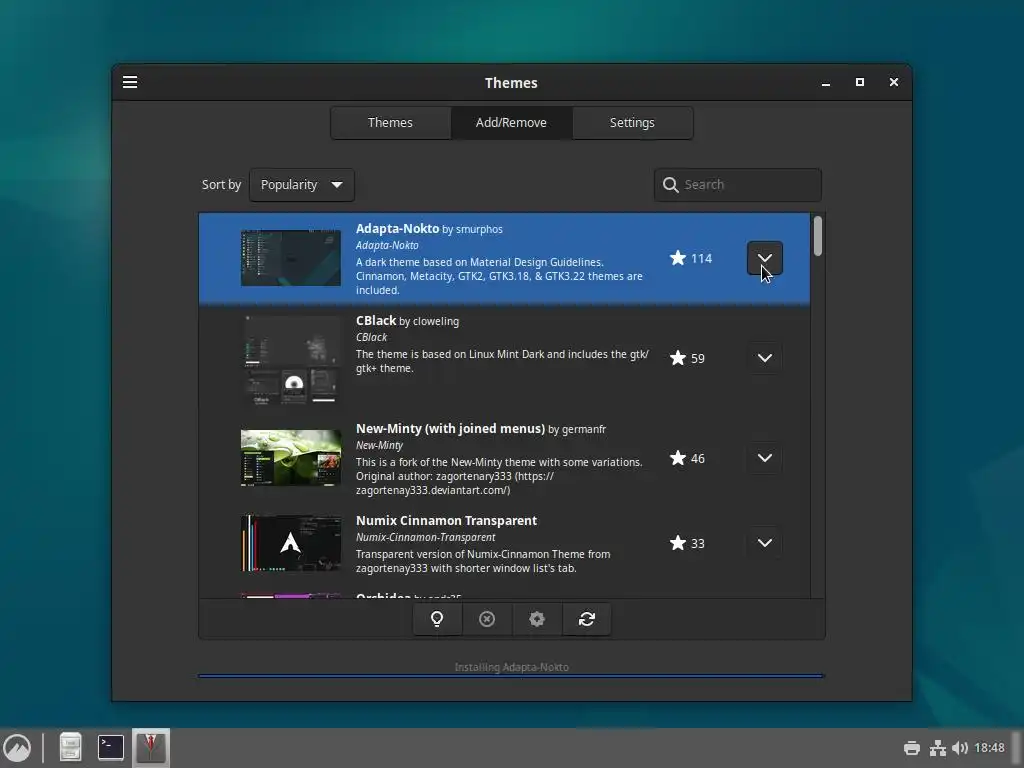Minimize the Themes window
1024x768 pixels.
coord(826,83)
